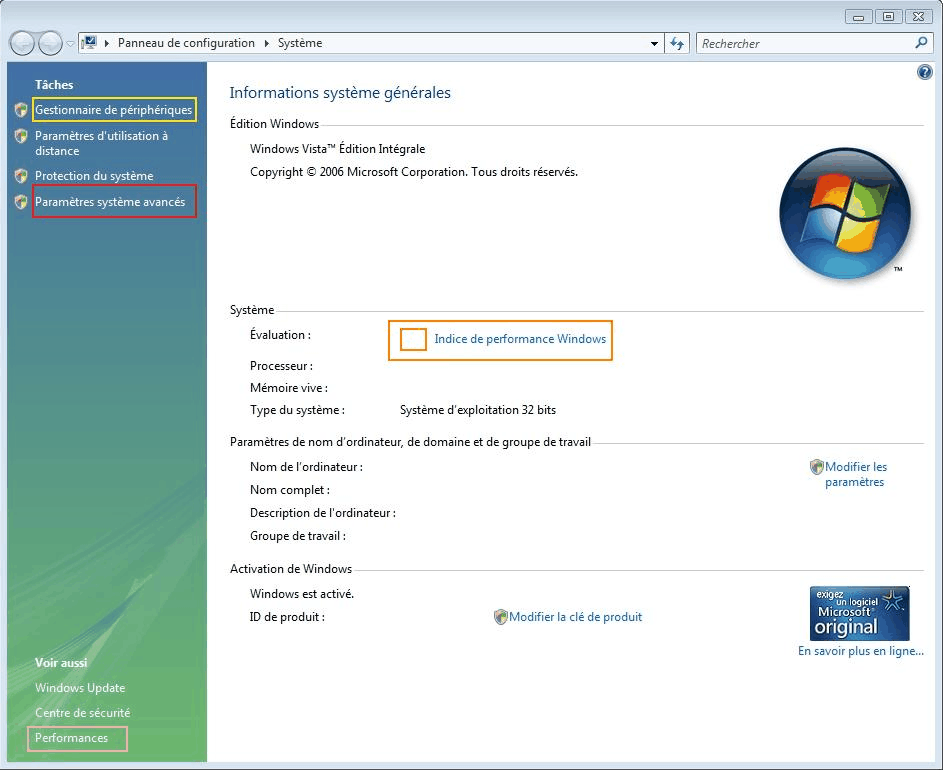943x770 pixels.
Task: Open Windows Update in Voir aussi
Action: (80, 688)
